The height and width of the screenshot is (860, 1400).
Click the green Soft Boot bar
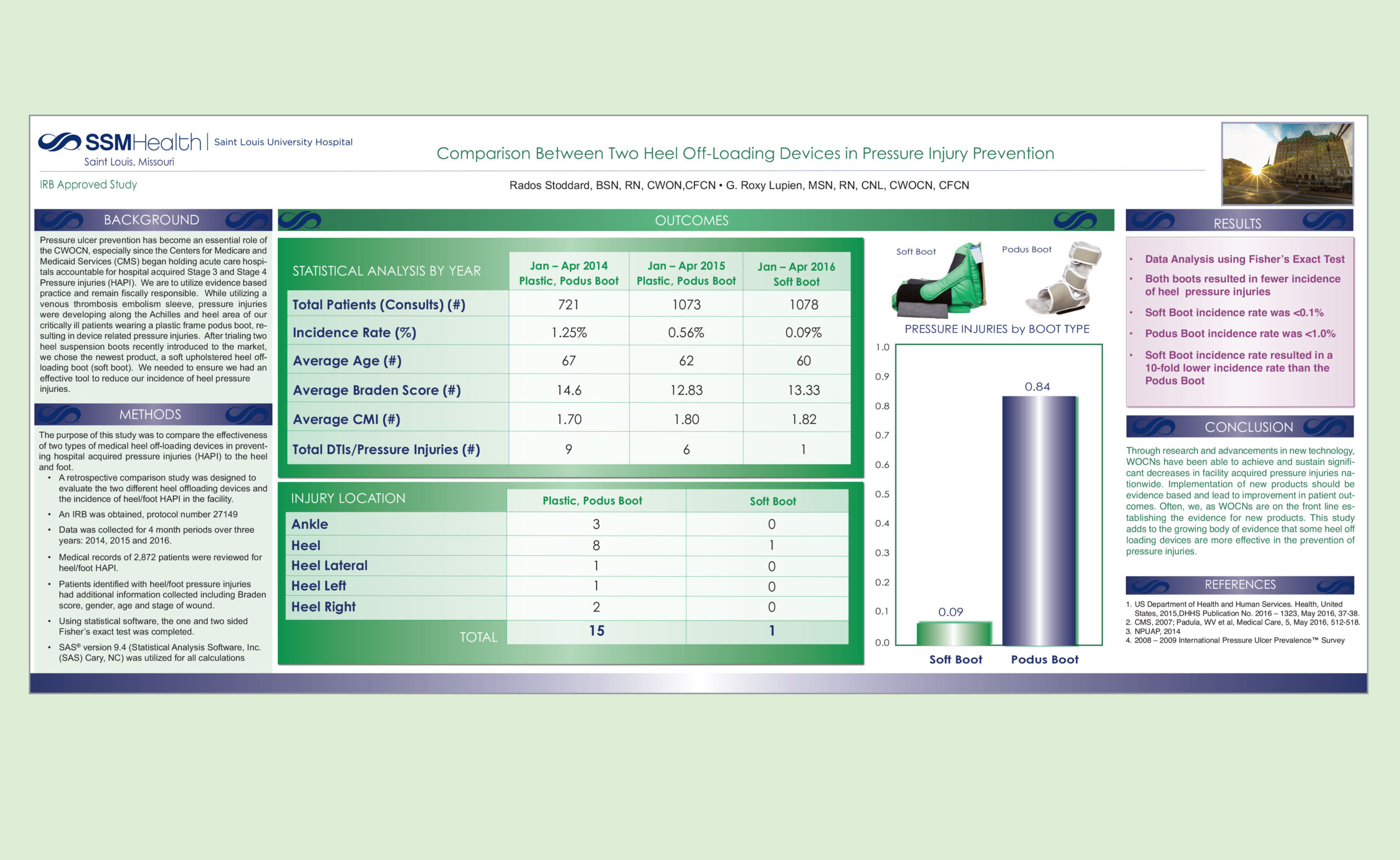(x=954, y=634)
